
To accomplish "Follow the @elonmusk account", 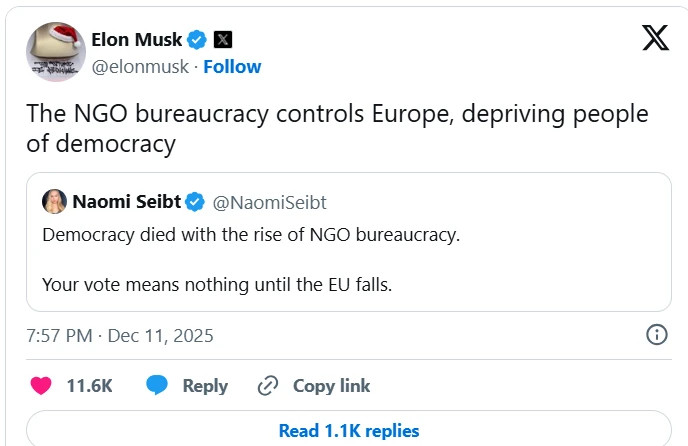I will 232,67.
